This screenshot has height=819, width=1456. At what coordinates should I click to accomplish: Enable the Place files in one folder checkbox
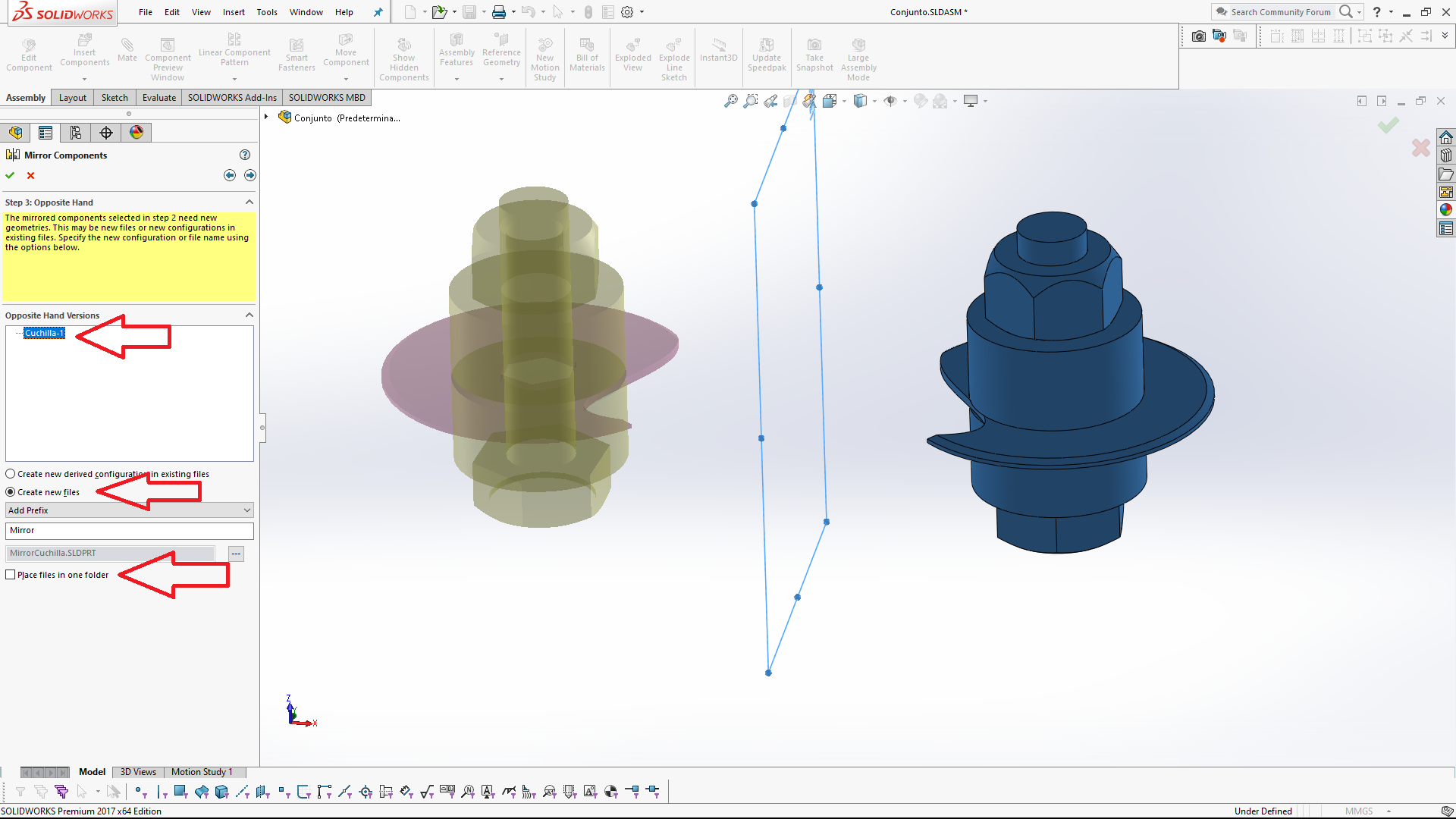[11, 575]
